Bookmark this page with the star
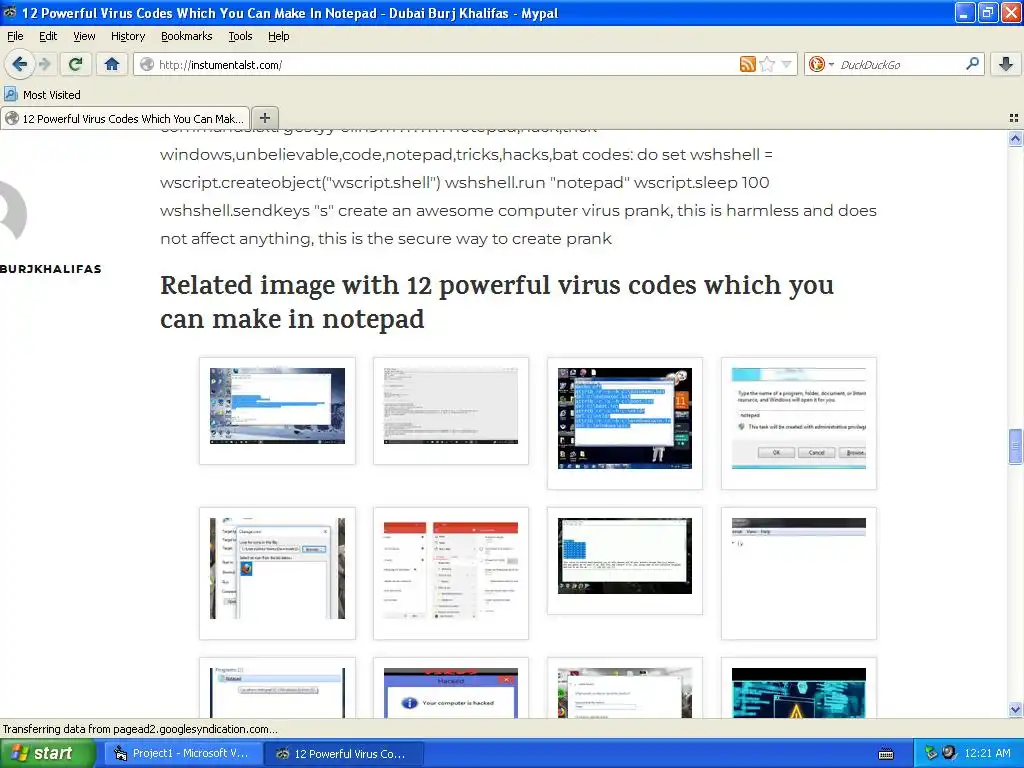This screenshot has width=1024, height=768. point(767,64)
